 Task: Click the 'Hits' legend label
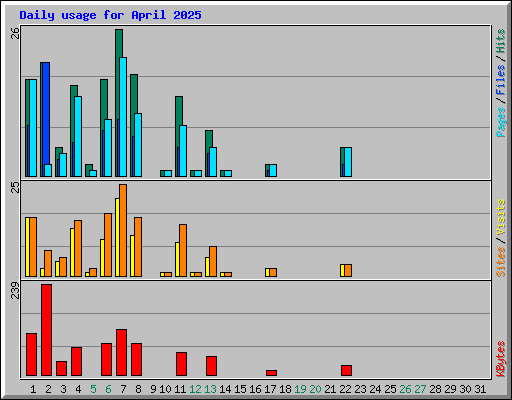point(500,41)
